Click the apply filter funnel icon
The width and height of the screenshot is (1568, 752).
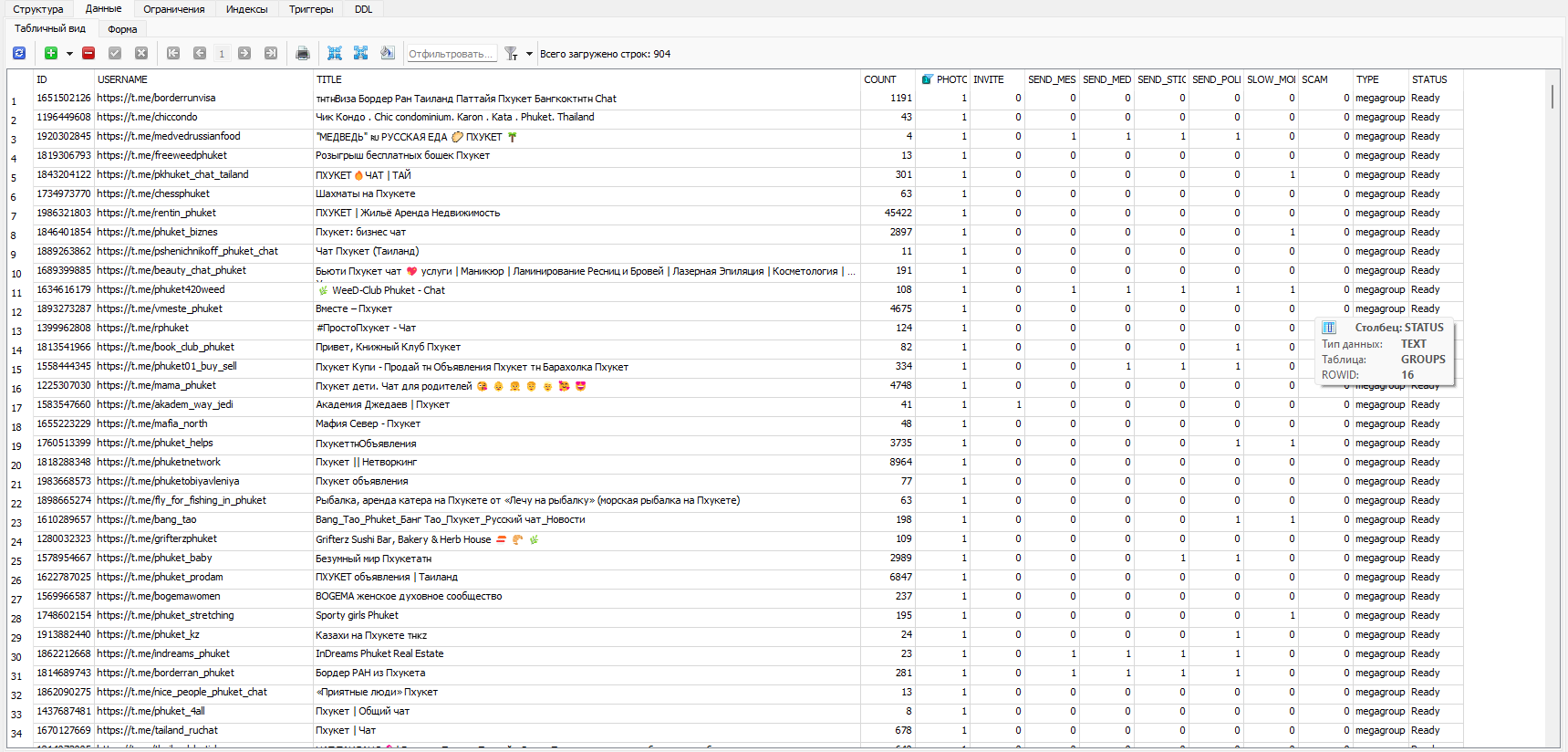[x=512, y=54]
